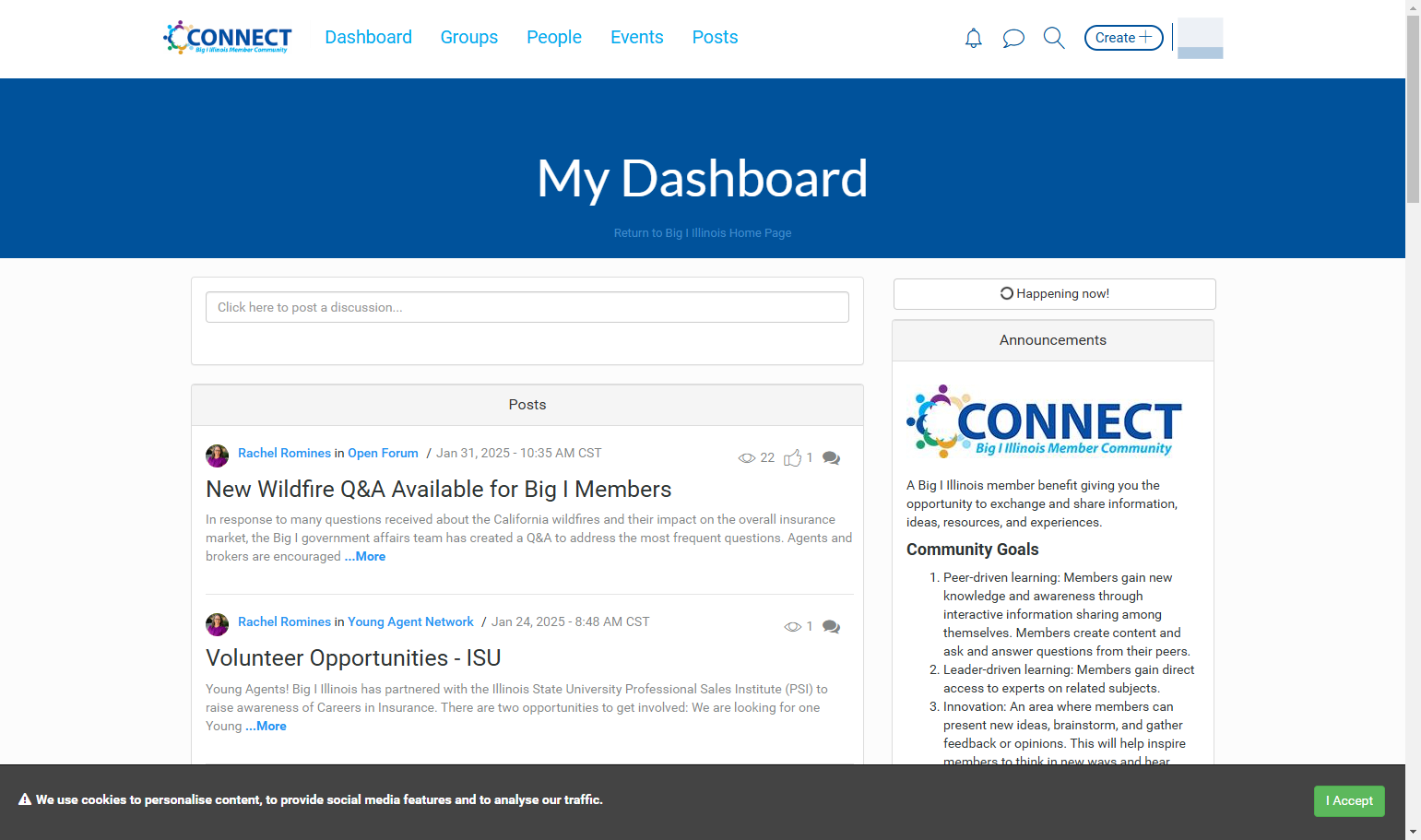Click views eye icon on Wildfire post
This screenshot has width=1421, height=840.
pyautogui.click(x=747, y=458)
